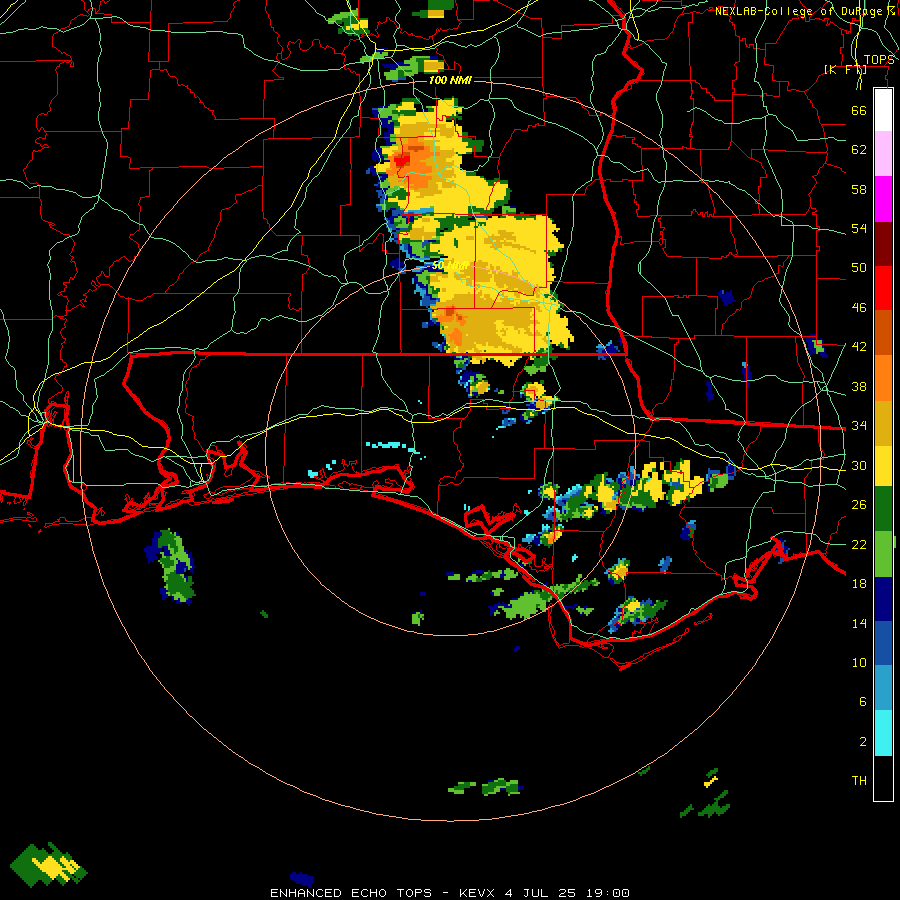Select the 54 legend value

coord(859,228)
